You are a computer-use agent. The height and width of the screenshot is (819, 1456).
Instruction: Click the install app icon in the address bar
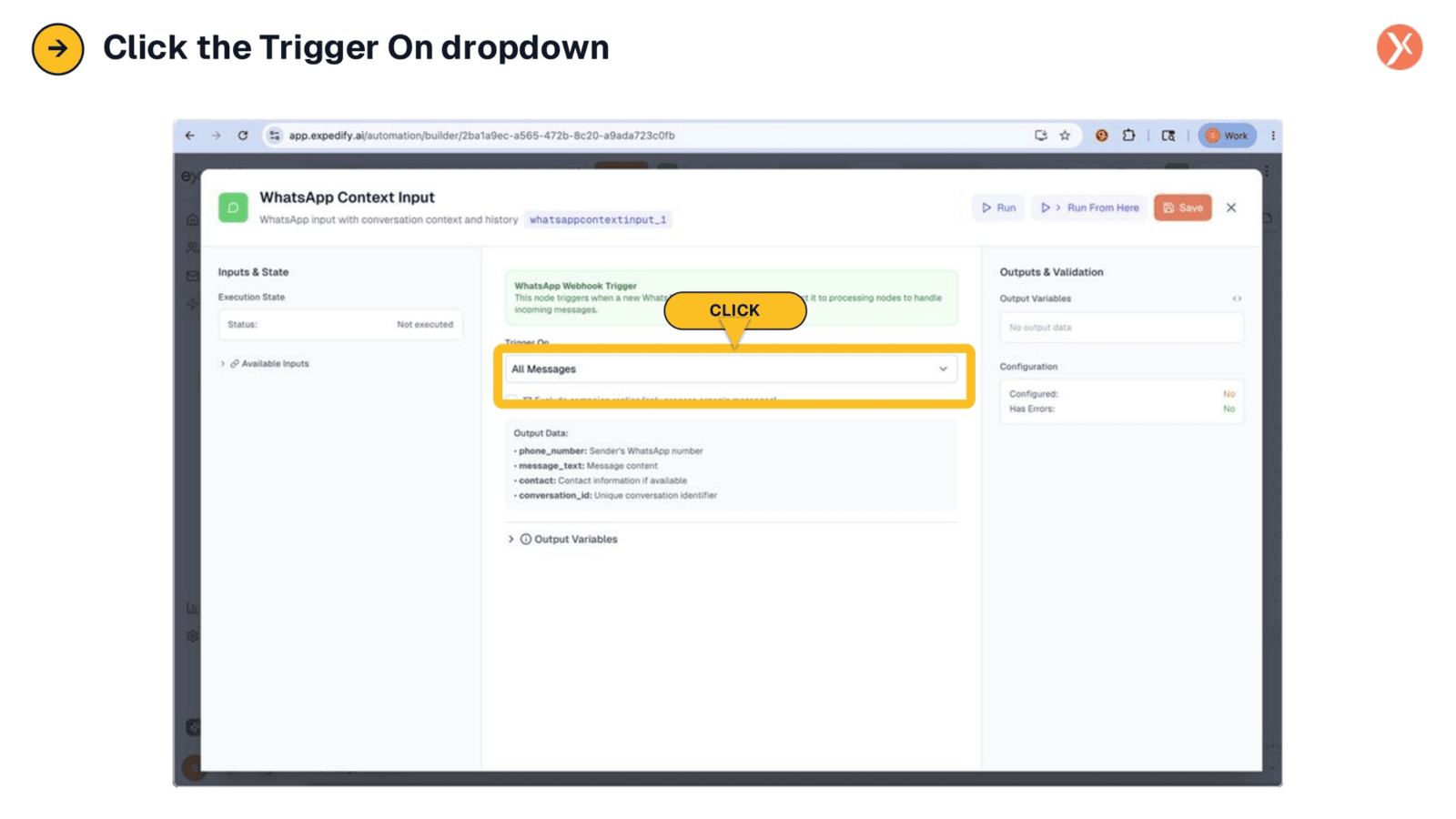tap(1041, 136)
